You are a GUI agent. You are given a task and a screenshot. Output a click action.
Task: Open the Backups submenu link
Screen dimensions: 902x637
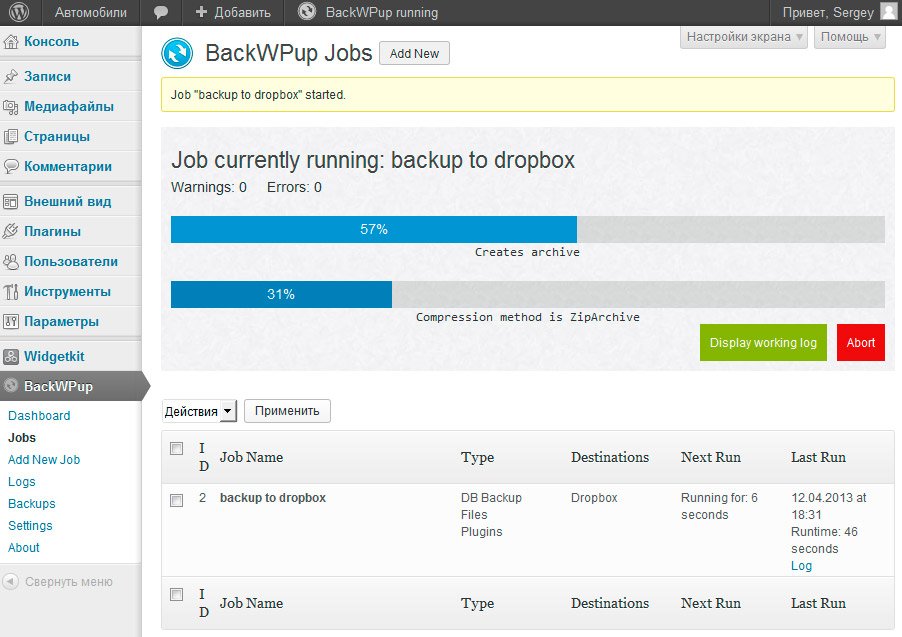[32, 504]
